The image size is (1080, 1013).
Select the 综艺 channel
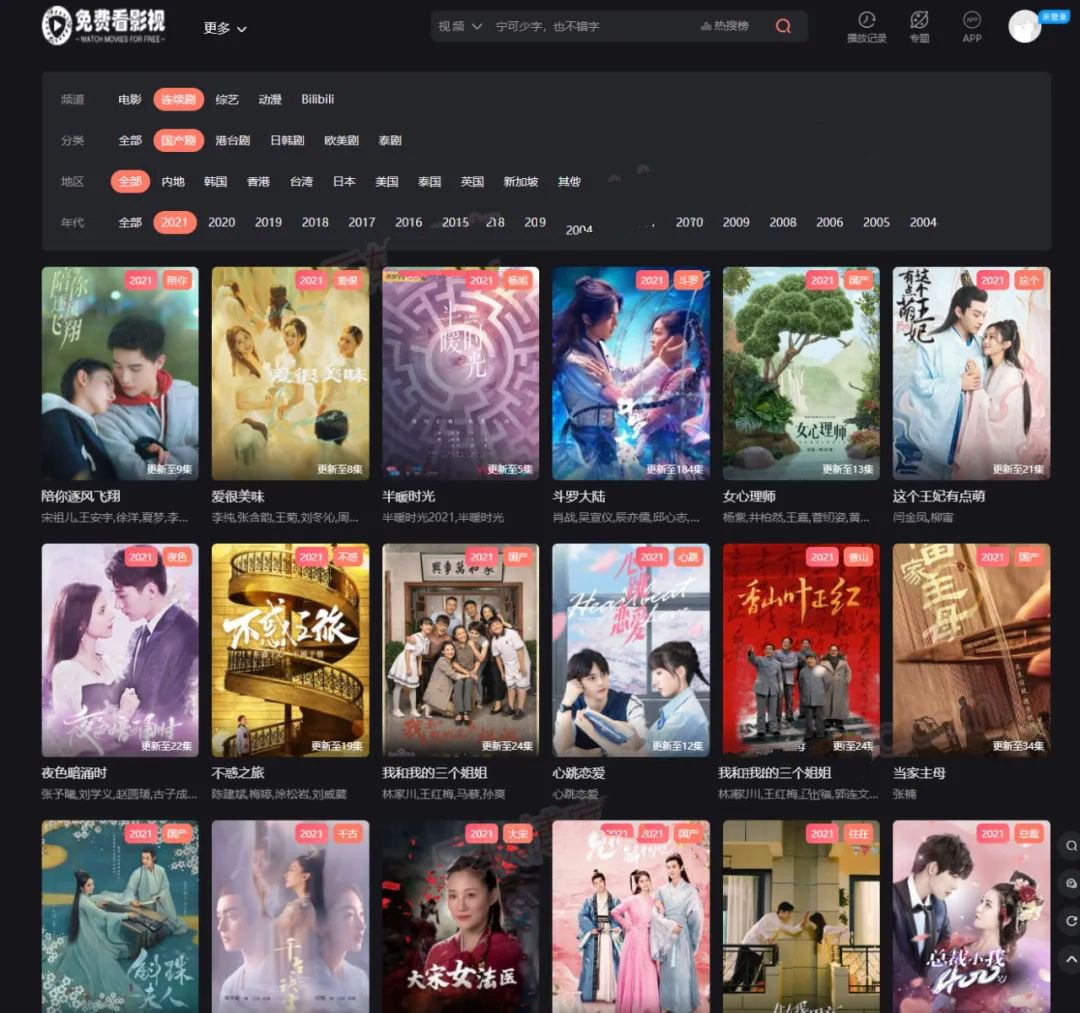click(x=227, y=99)
